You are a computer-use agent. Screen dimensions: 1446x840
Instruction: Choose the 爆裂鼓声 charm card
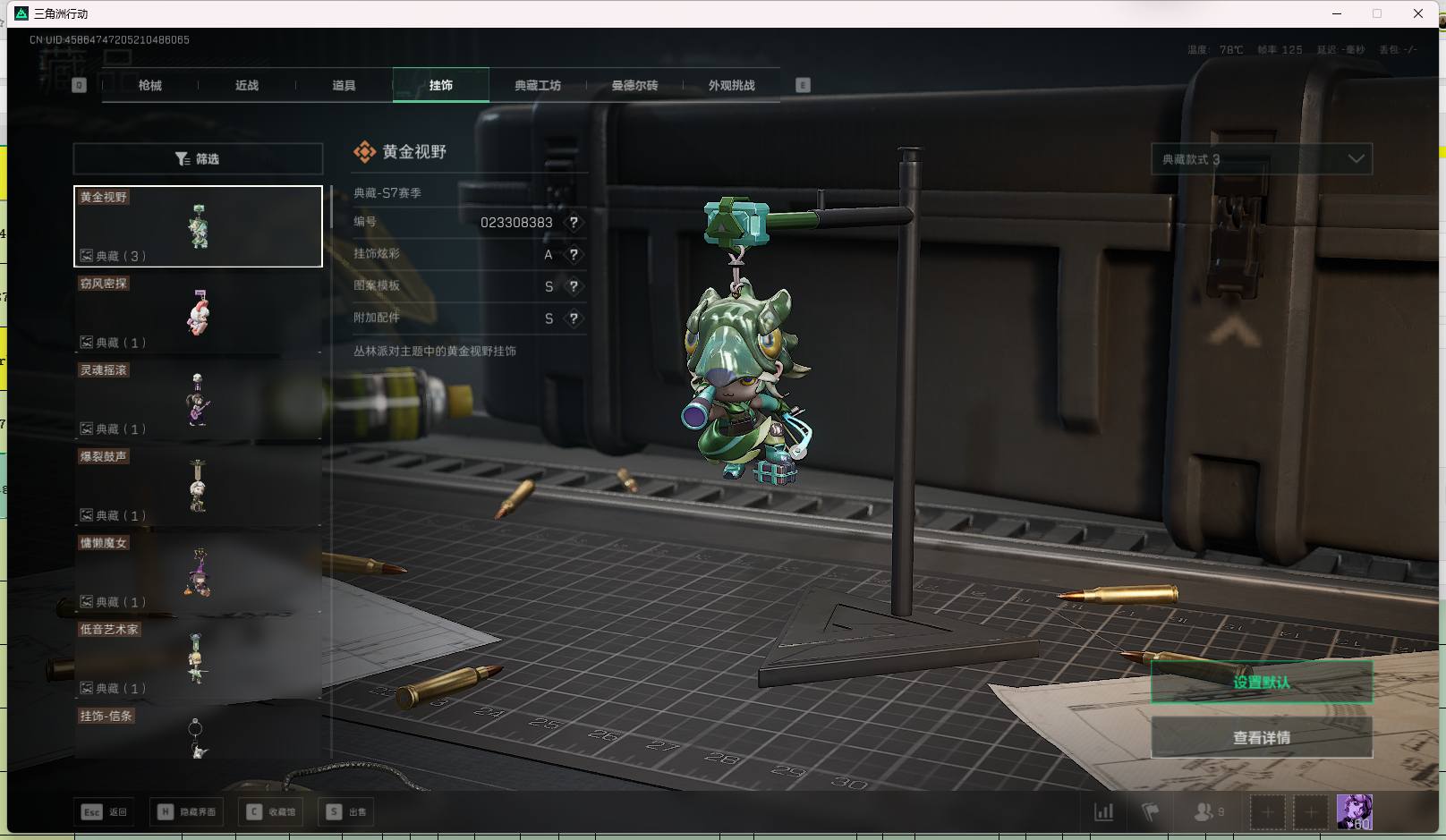(x=198, y=486)
